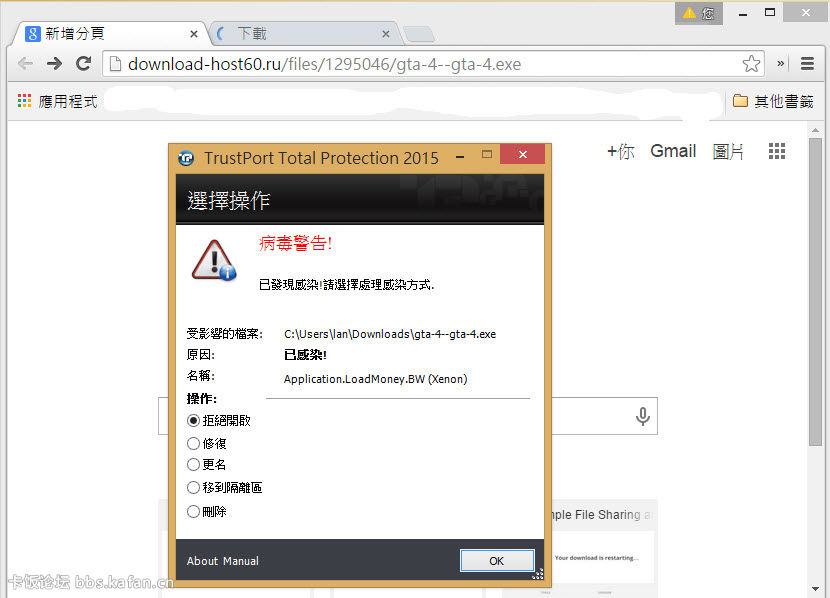Bookmark this page with the star icon
Image resolution: width=830 pixels, height=598 pixels.
click(x=751, y=64)
